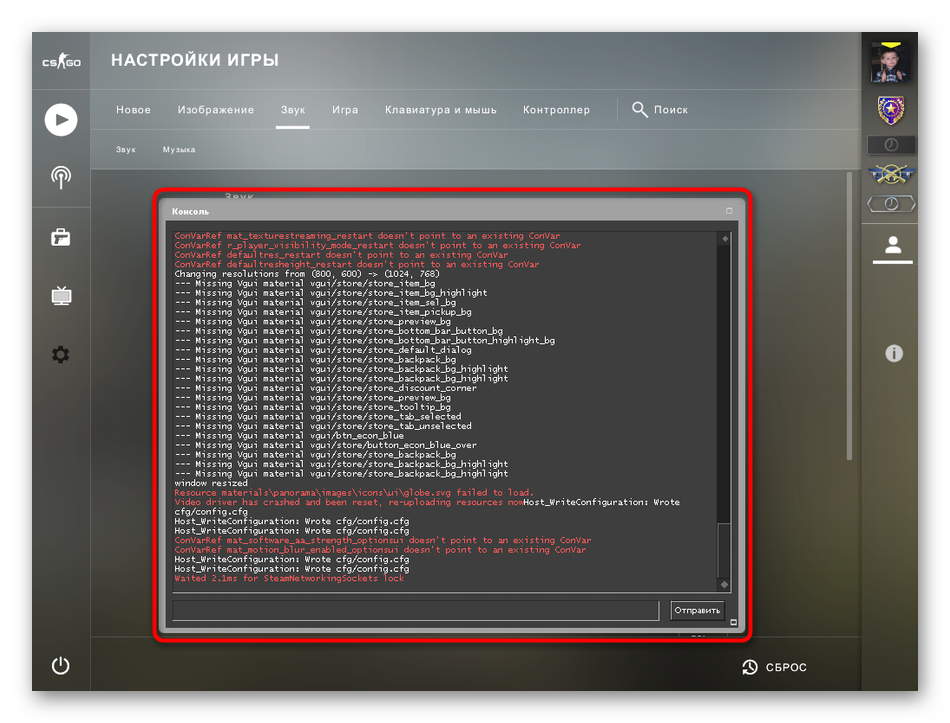Image resolution: width=950 pixels, height=723 pixels.
Task: Open the Клавиатура и мышь tab
Action: [440, 110]
